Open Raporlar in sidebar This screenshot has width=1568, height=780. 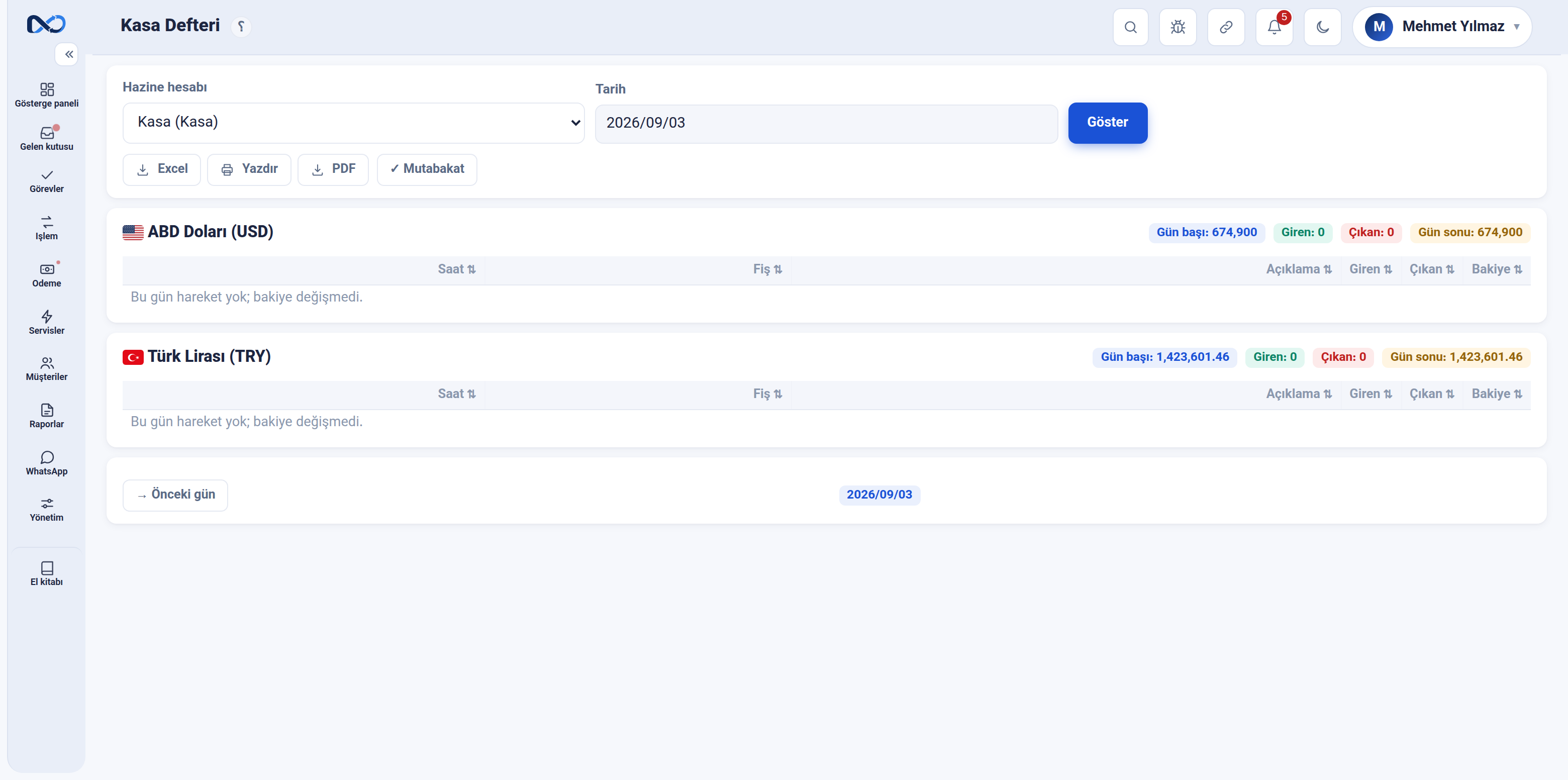click(47, 417)
